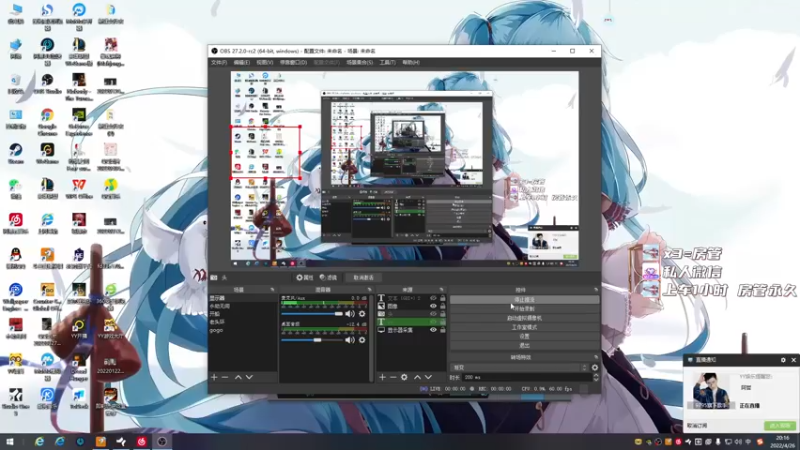
Task: Click the desktop audio volume slider
Action: click(312, 340)
